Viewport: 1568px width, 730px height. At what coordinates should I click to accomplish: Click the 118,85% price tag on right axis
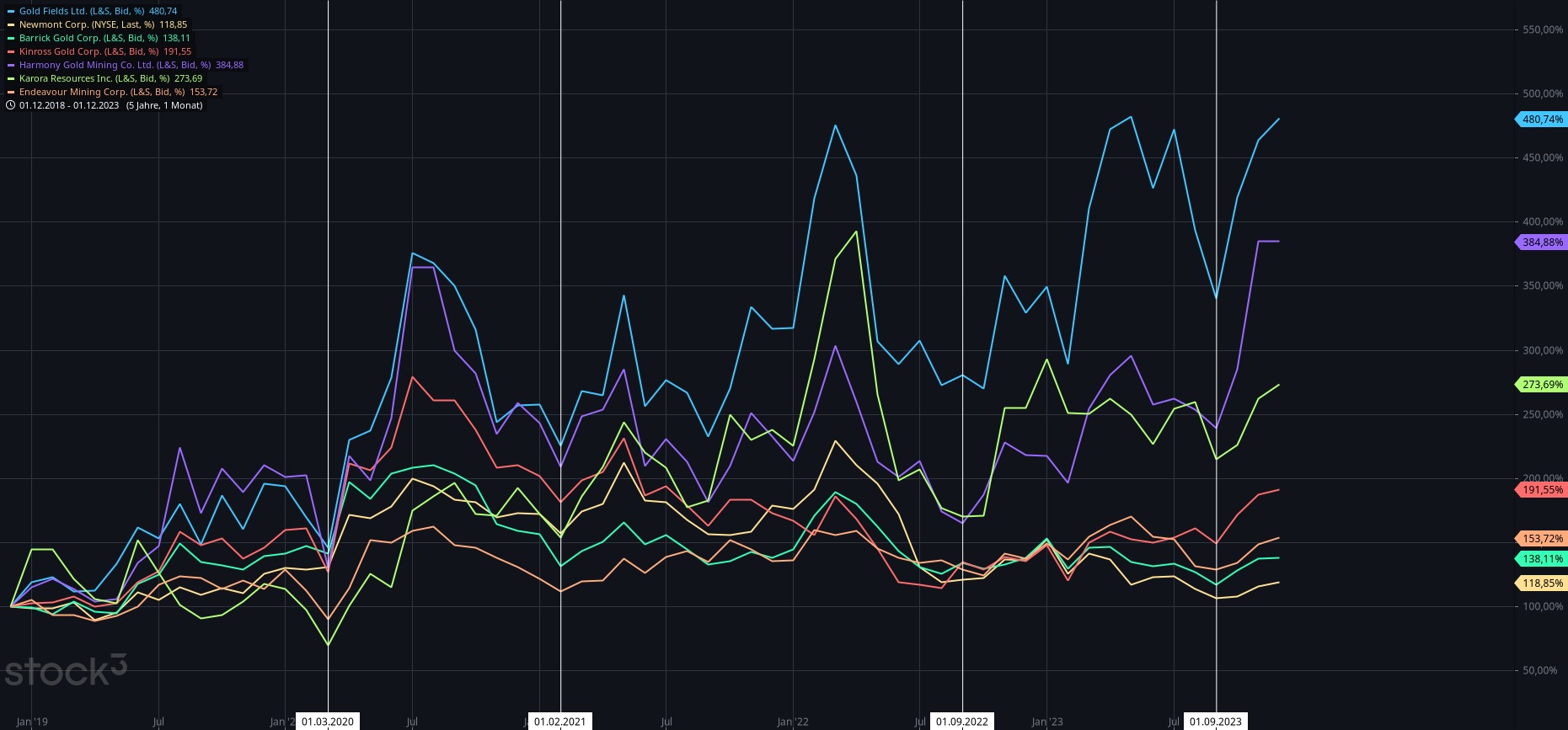(x=1541, y=583)
